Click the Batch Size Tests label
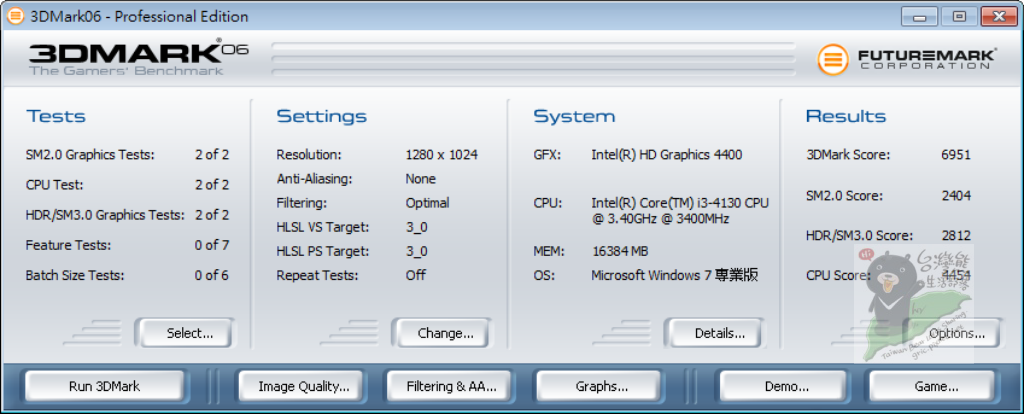The width and height of the screenshot is (1024, 414). [x=75, y=276]
